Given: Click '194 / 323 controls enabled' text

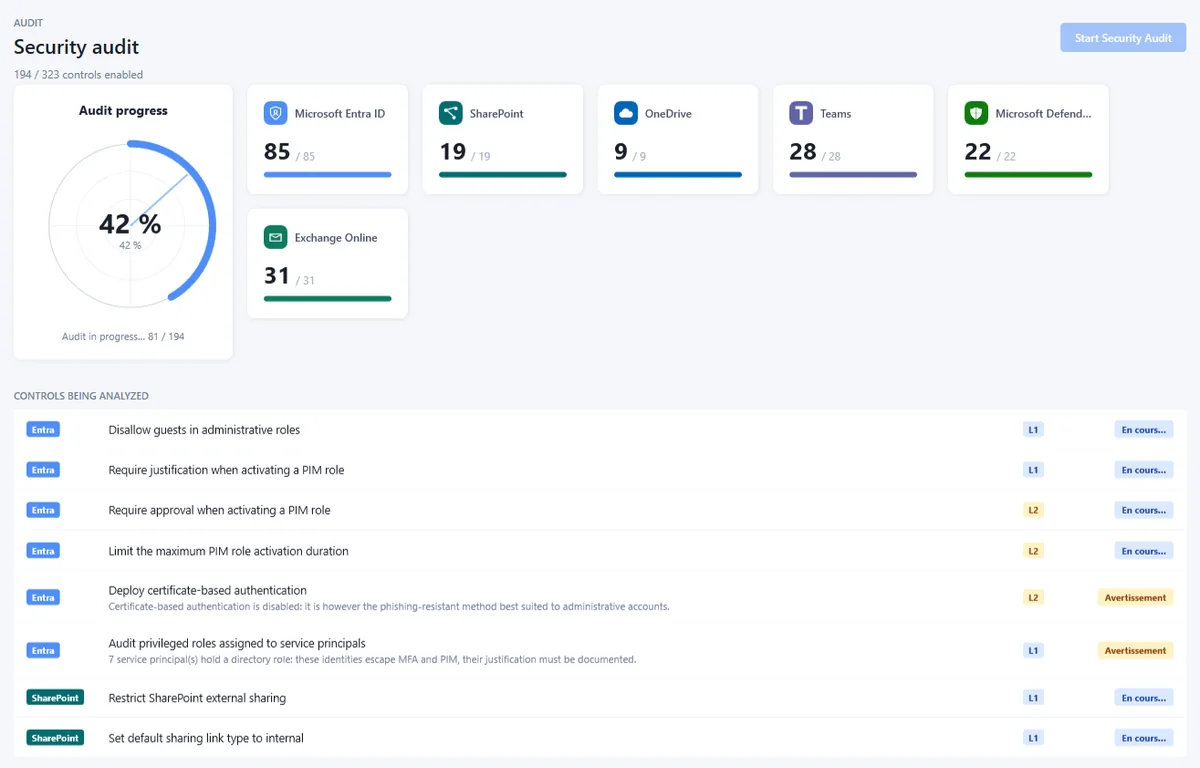Looking at the screenshot, I should 78,75.
